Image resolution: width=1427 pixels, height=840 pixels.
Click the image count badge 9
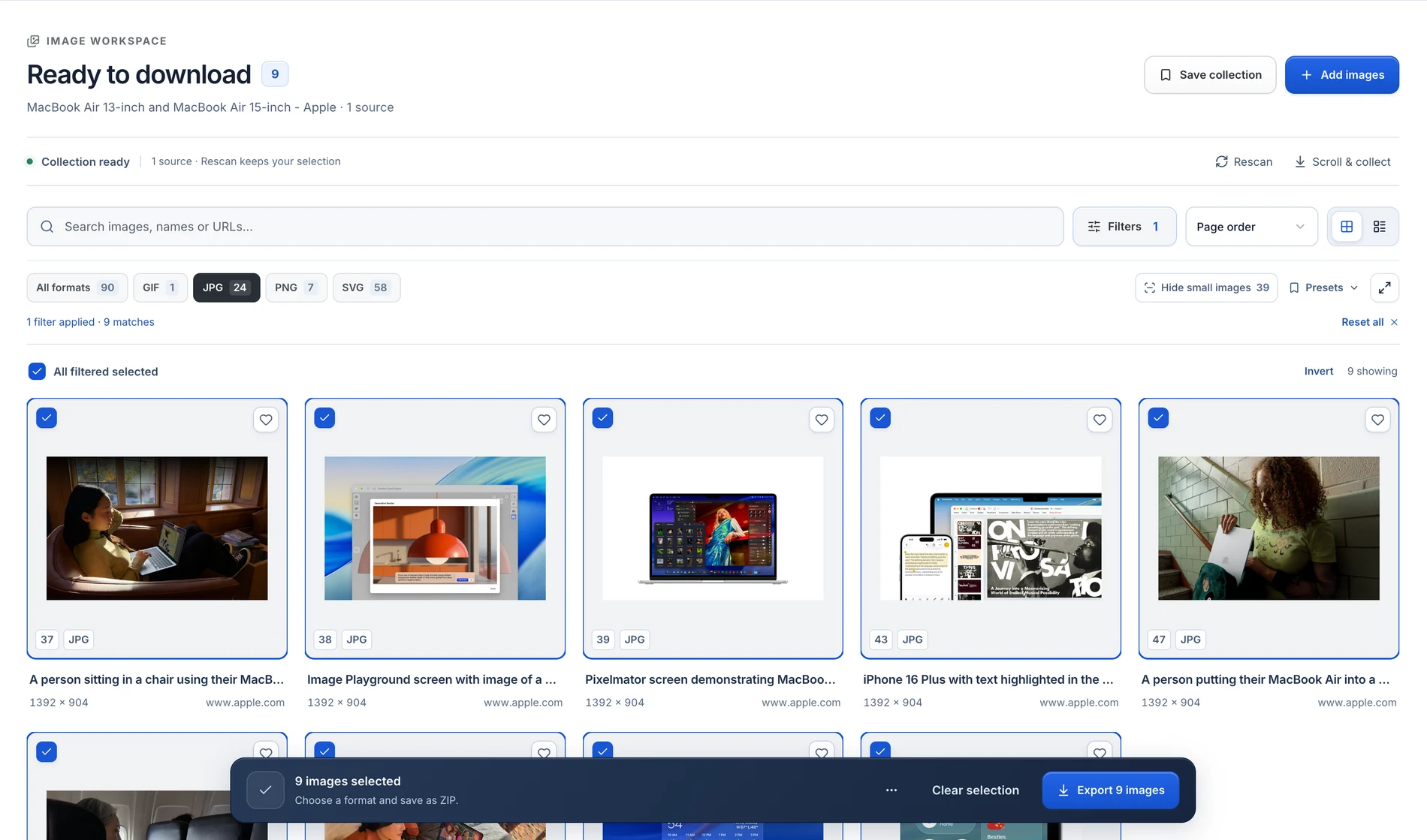click(275, 74)
